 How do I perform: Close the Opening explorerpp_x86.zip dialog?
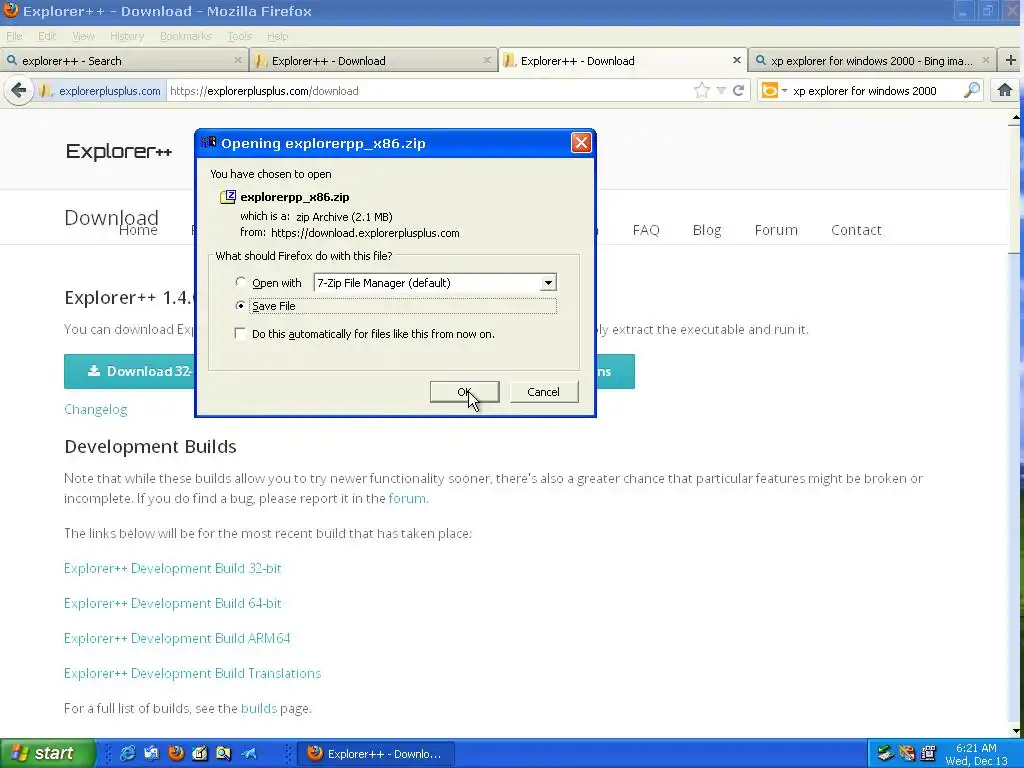pyautogui.click(x=581, y=142)
